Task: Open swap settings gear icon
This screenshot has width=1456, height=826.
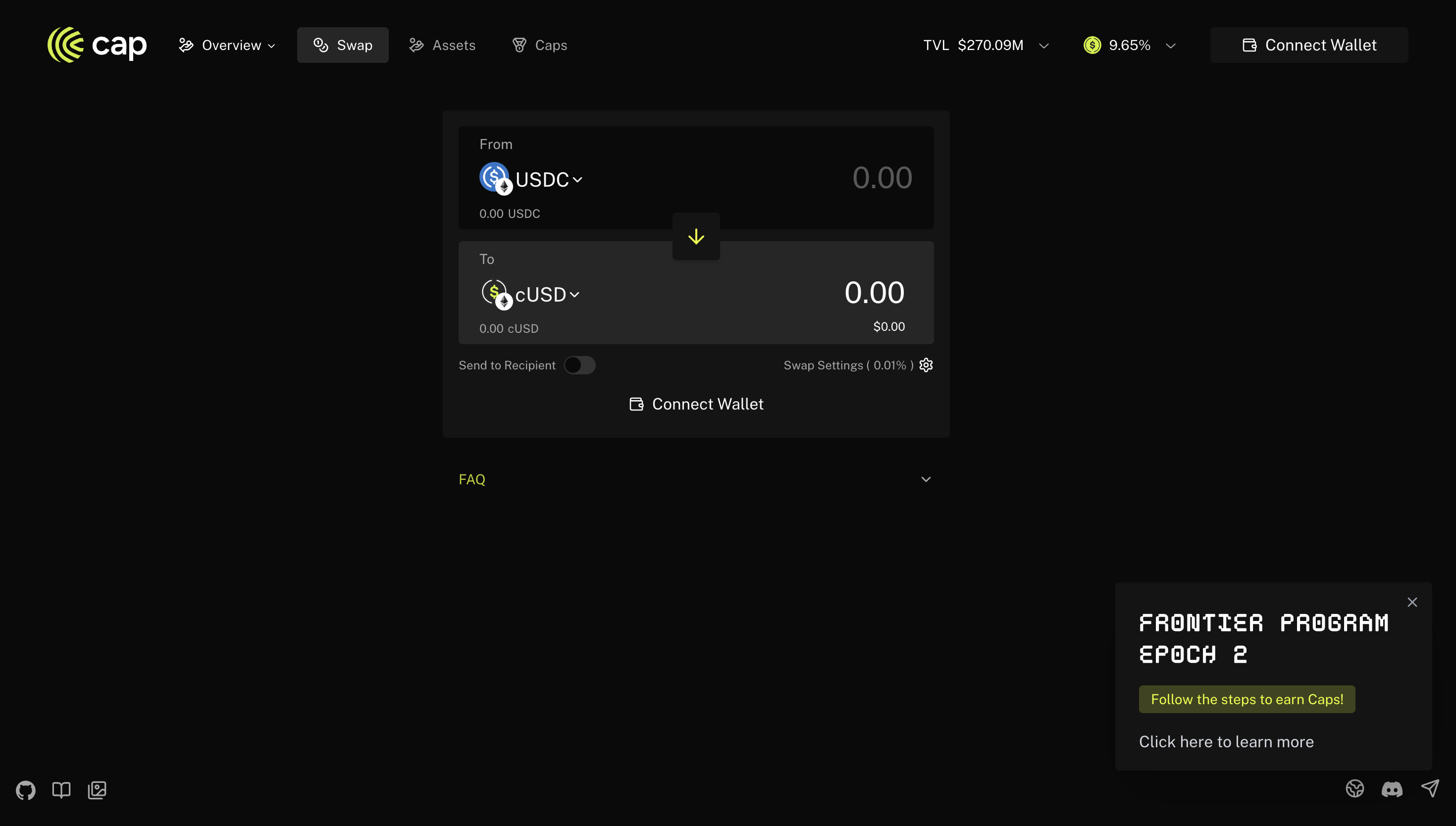Action: pos(926,365)
